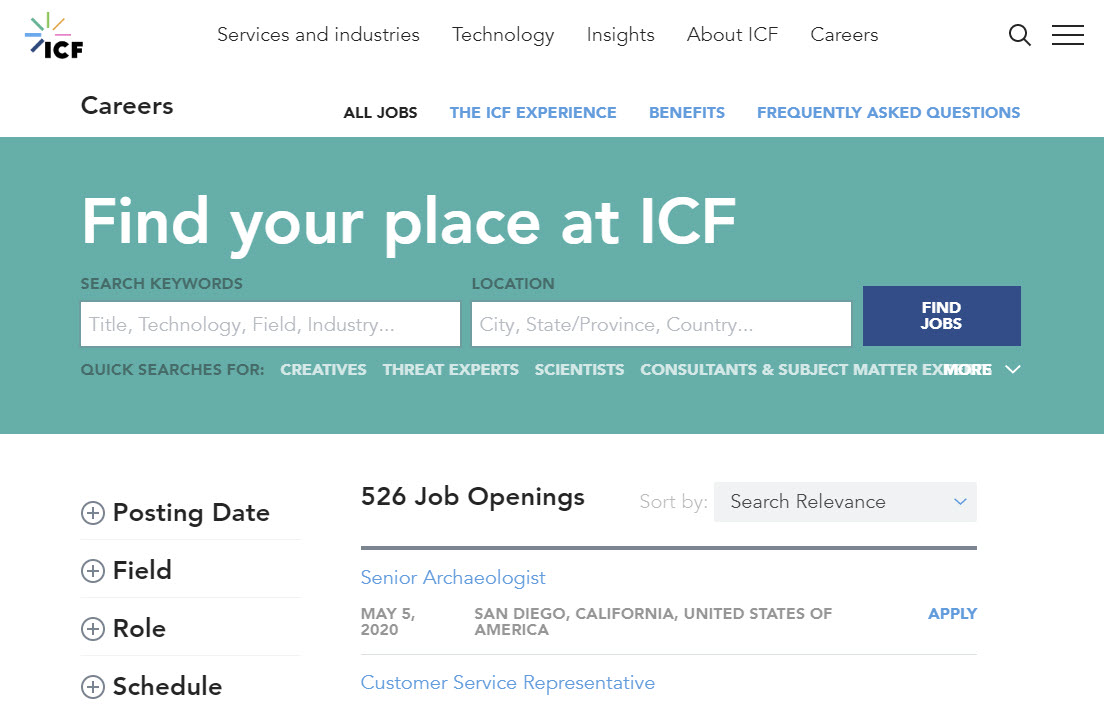Open FREQUENTLY ASKED QUESTIONS
The width and height of the screenshot is (1104, 706).
(888, 112)
